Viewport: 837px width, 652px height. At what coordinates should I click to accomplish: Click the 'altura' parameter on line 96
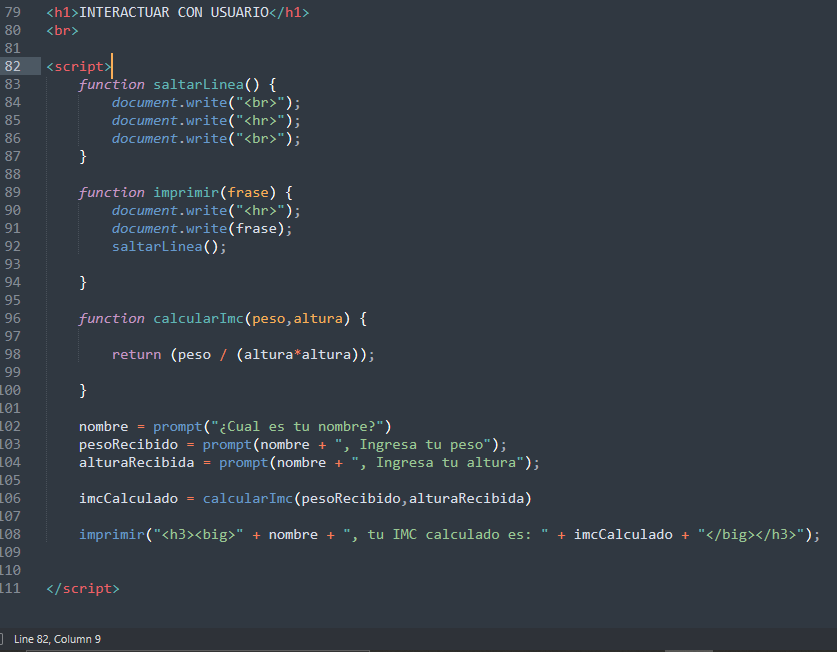coord(318,318)
